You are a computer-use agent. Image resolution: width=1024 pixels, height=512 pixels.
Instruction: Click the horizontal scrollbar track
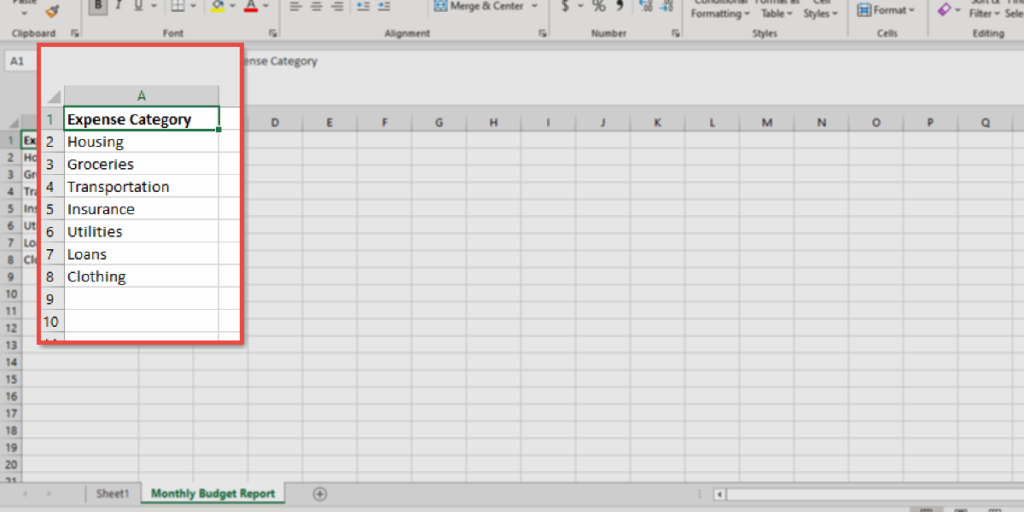point(875,494)
